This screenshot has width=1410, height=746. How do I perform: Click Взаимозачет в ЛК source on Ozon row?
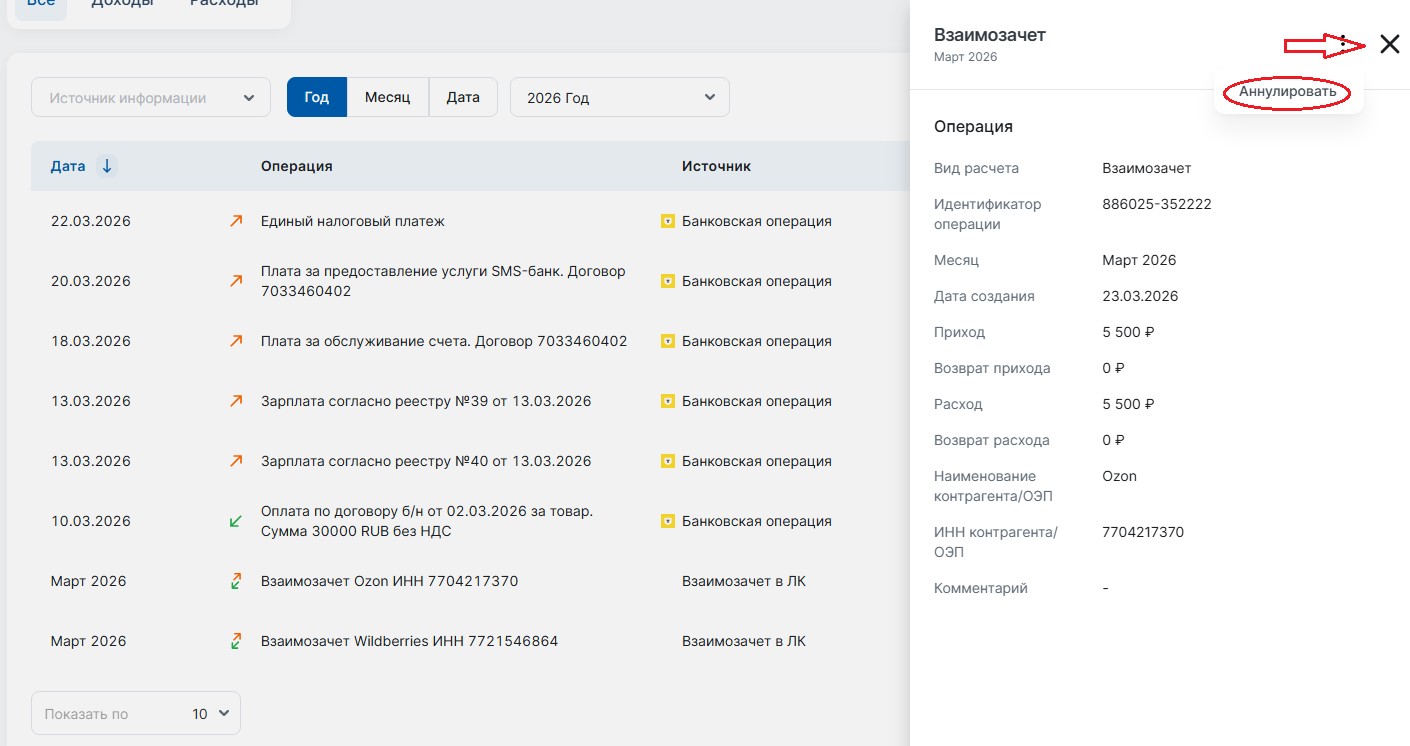744,581
